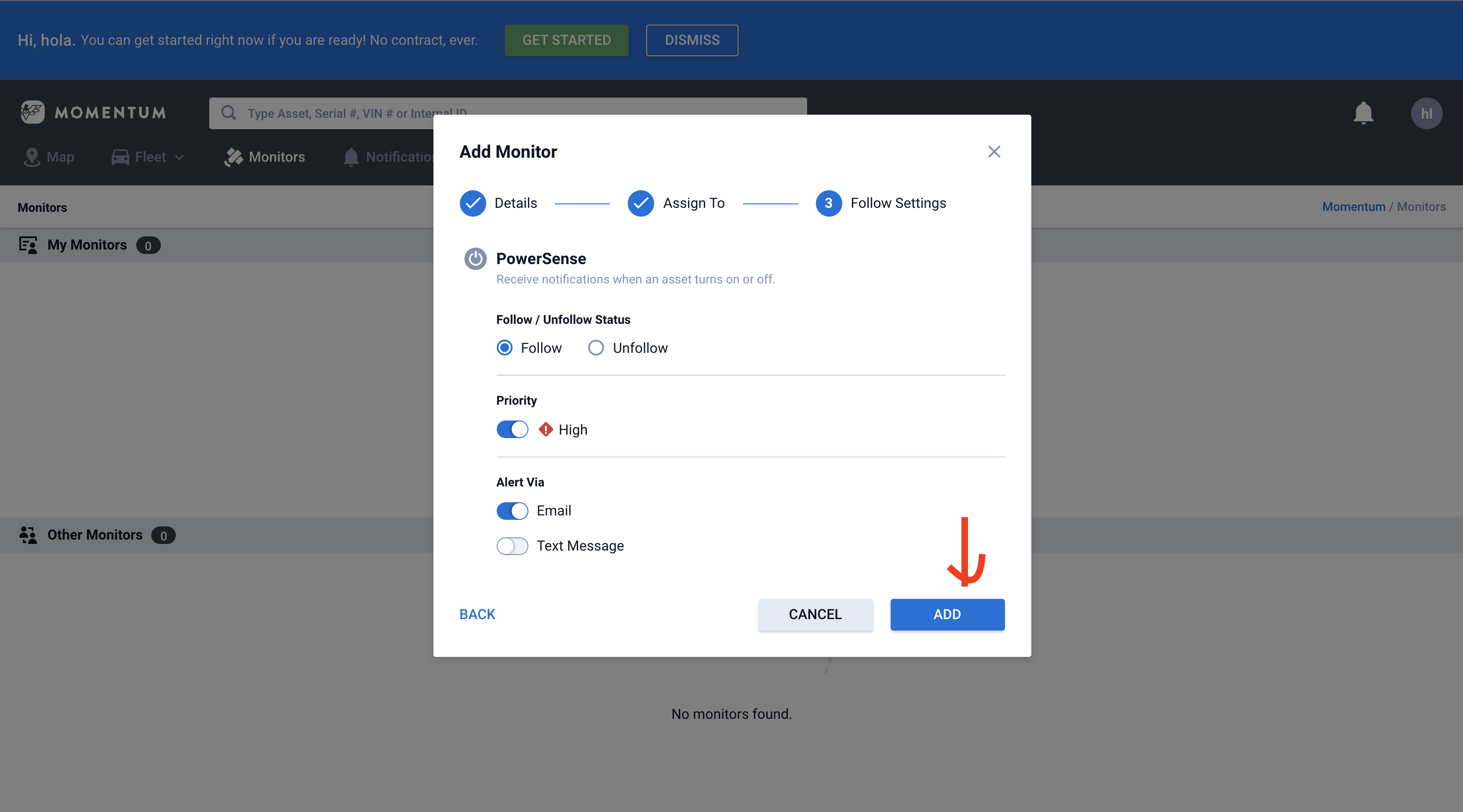Click the Details step checkmark icon
The image size is (1463, 812).
point(473,203)
